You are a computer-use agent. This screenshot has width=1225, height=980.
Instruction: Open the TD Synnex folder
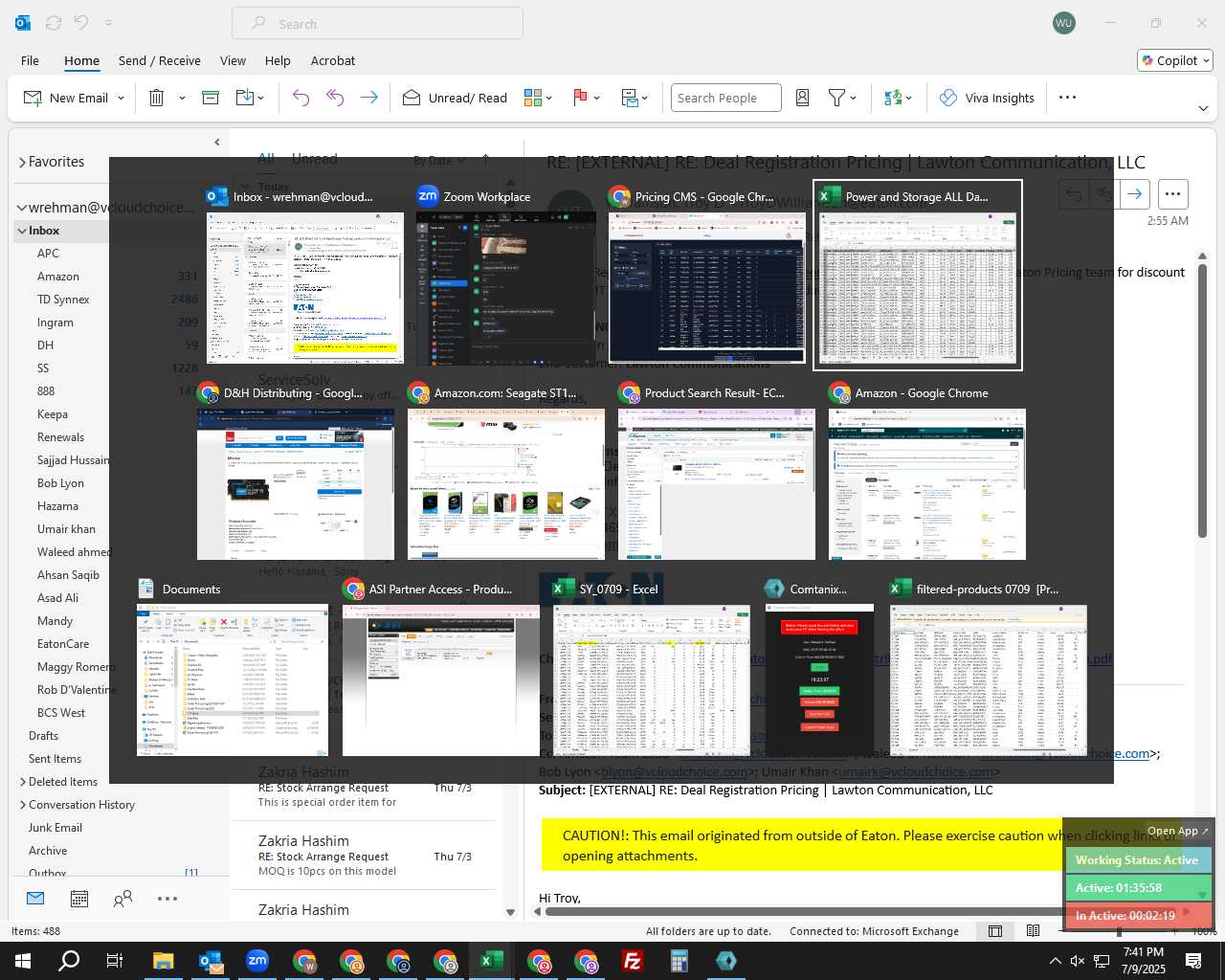[63, 300]
